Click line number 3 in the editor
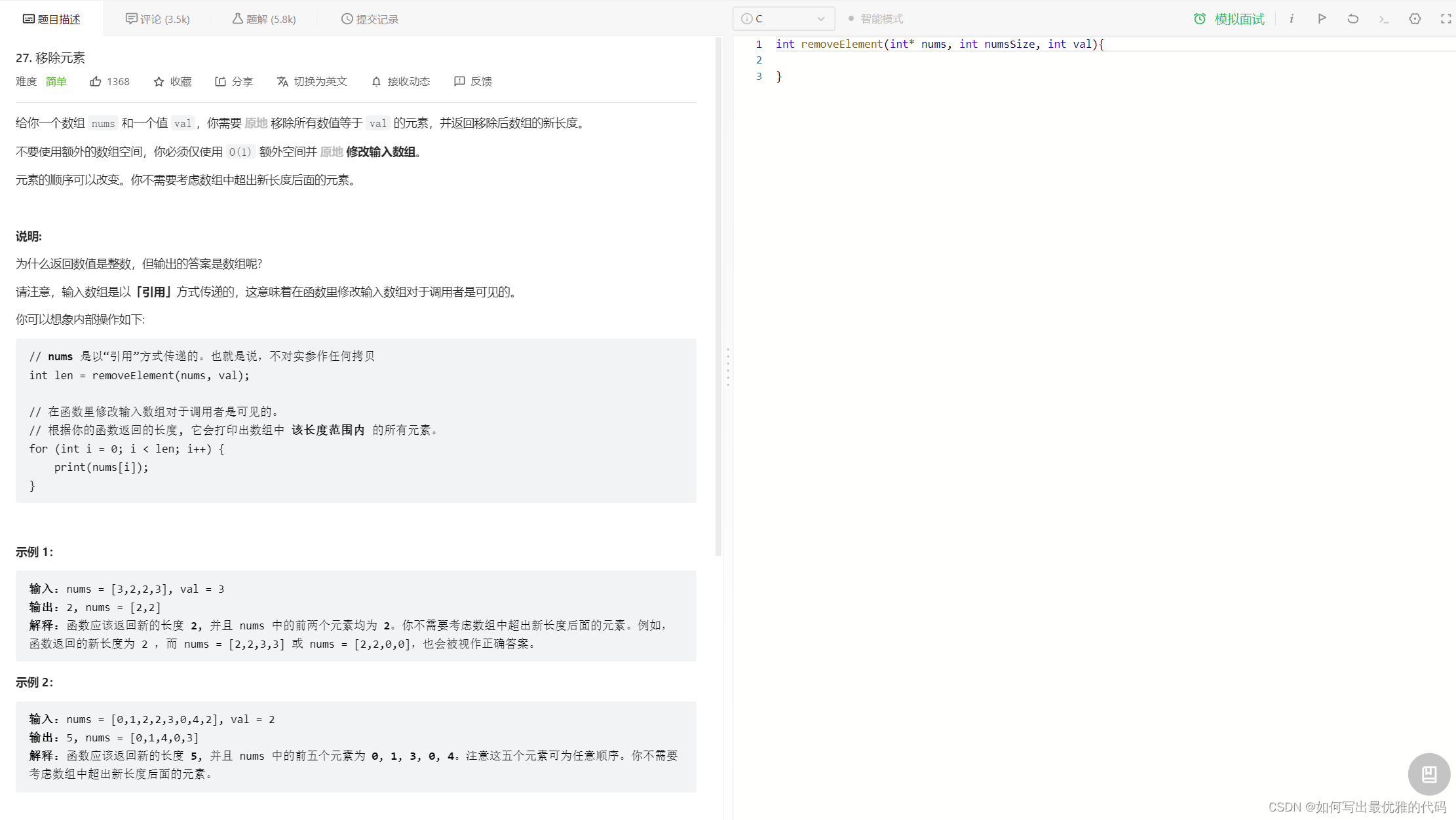This screenshot has width=1456, height=820. pos(759,77)
